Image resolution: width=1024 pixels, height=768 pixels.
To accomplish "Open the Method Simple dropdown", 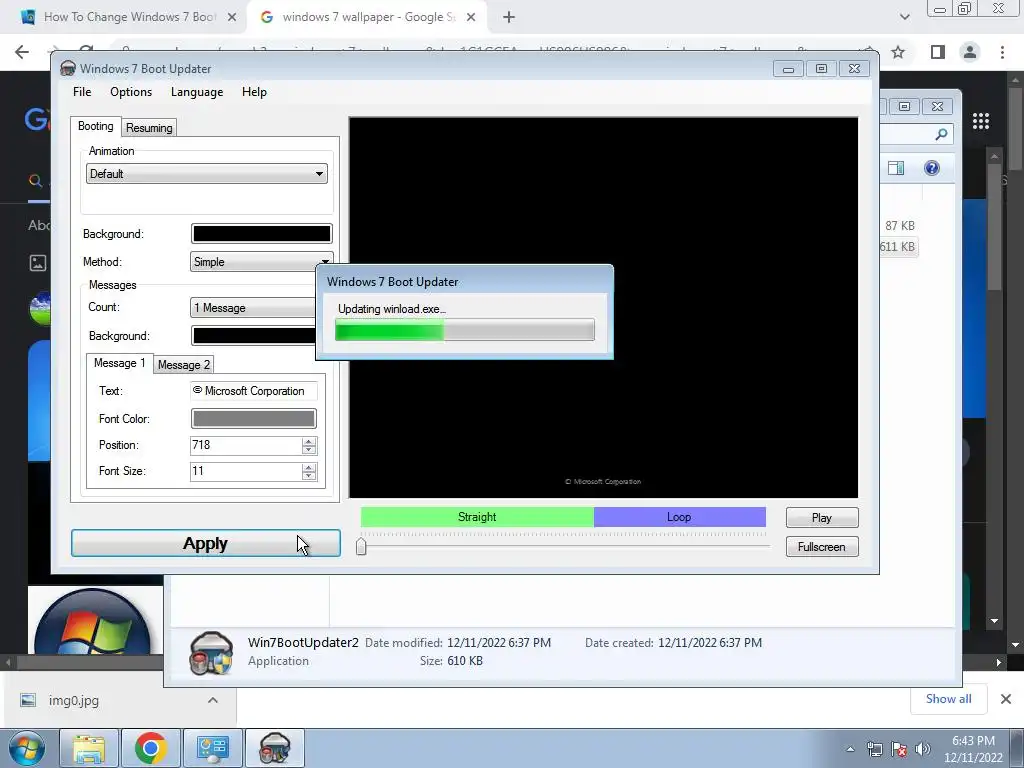I will point(262,262).
